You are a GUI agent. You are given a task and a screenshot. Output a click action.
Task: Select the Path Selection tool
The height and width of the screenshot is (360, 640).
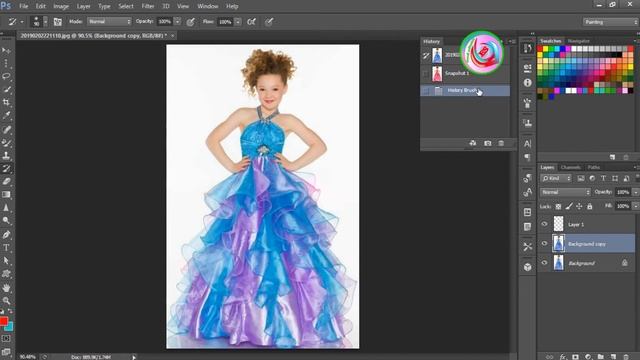(6, 261)
